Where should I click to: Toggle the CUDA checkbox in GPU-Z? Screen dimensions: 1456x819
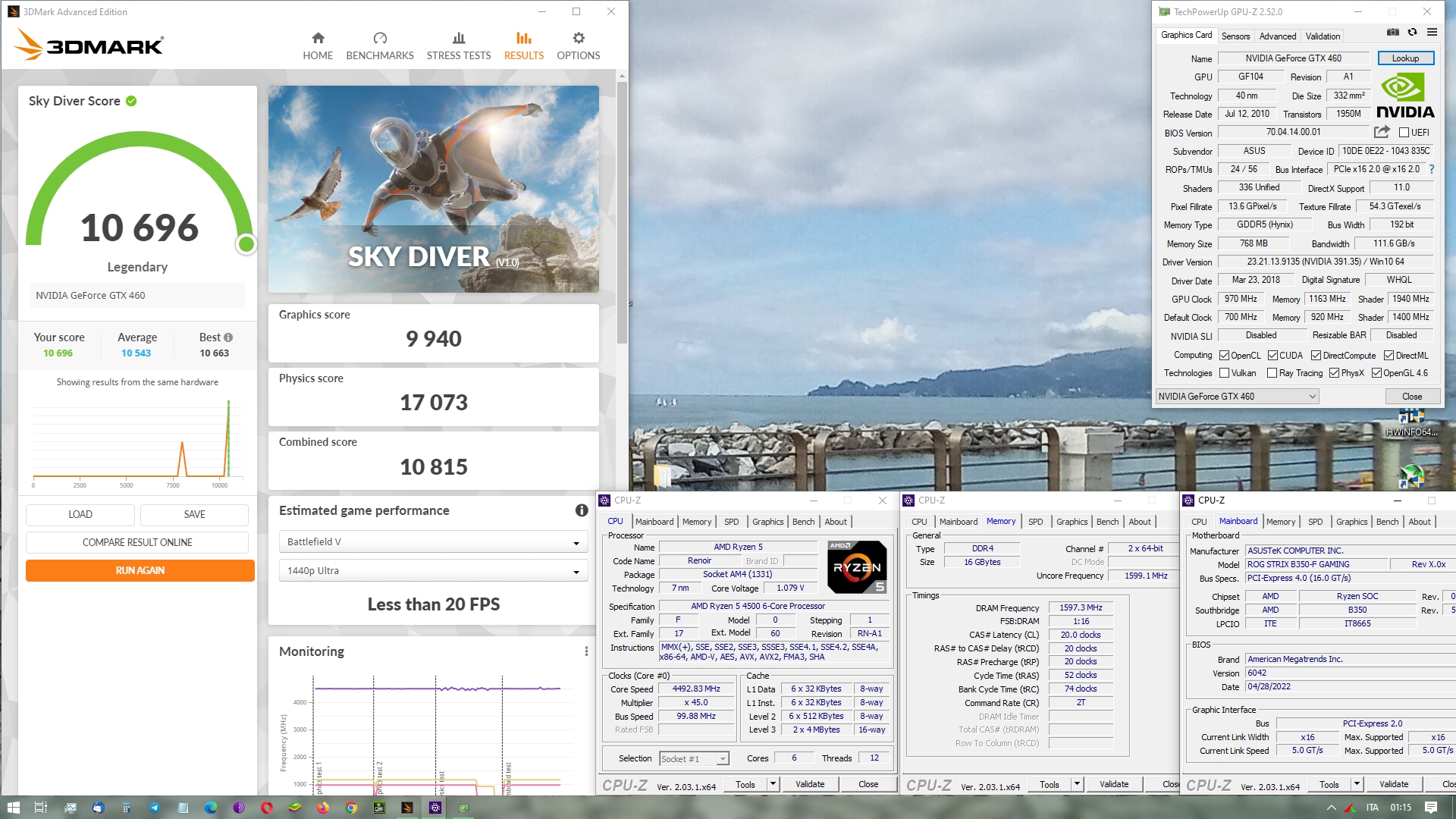coord(1272,355)
